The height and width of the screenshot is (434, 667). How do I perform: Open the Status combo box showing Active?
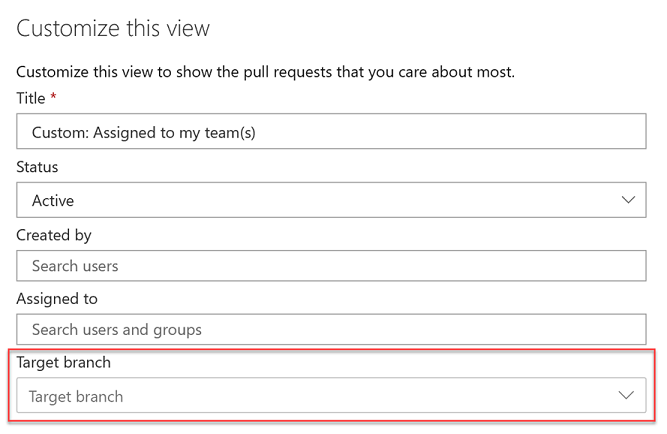click(x=330, y=200)
